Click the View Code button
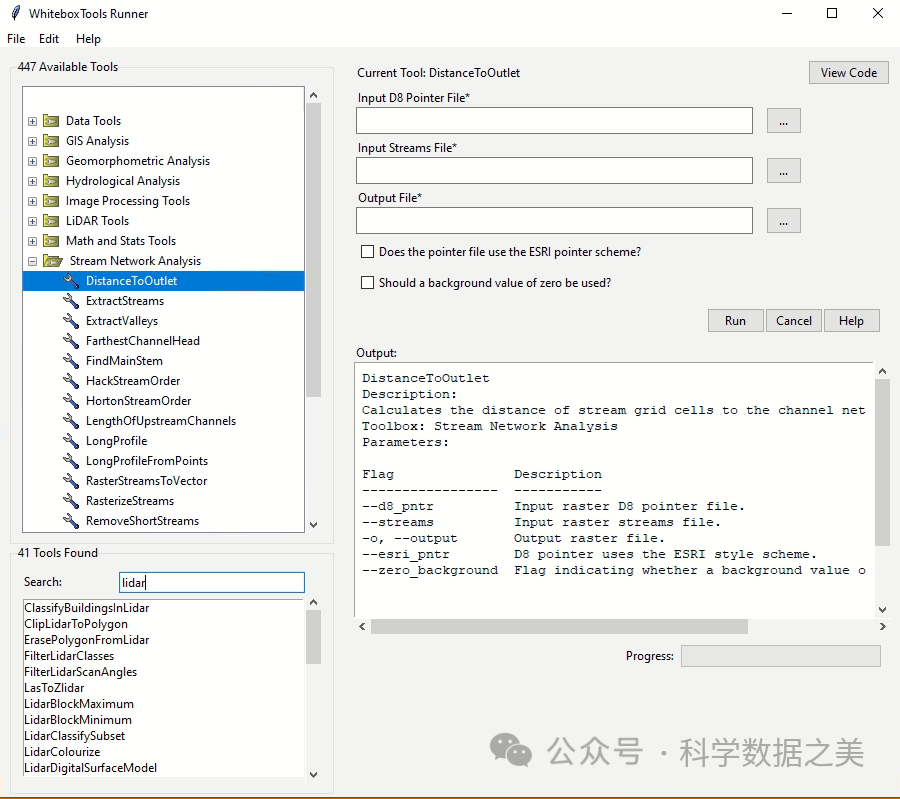 (848, 73)
